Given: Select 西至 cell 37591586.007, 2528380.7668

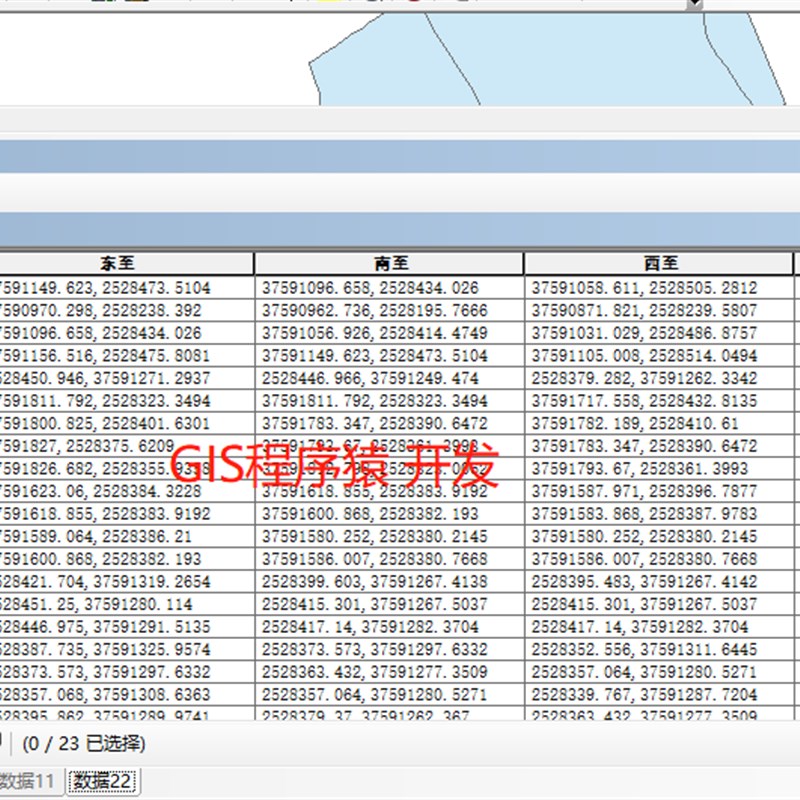Looking at the screenshot, I should tap(659, 559).
